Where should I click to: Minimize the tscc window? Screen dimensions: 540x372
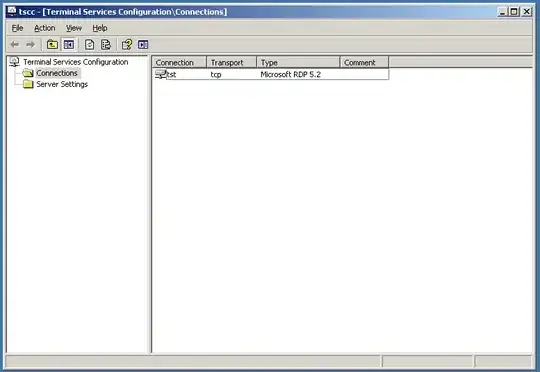(503, 12)
